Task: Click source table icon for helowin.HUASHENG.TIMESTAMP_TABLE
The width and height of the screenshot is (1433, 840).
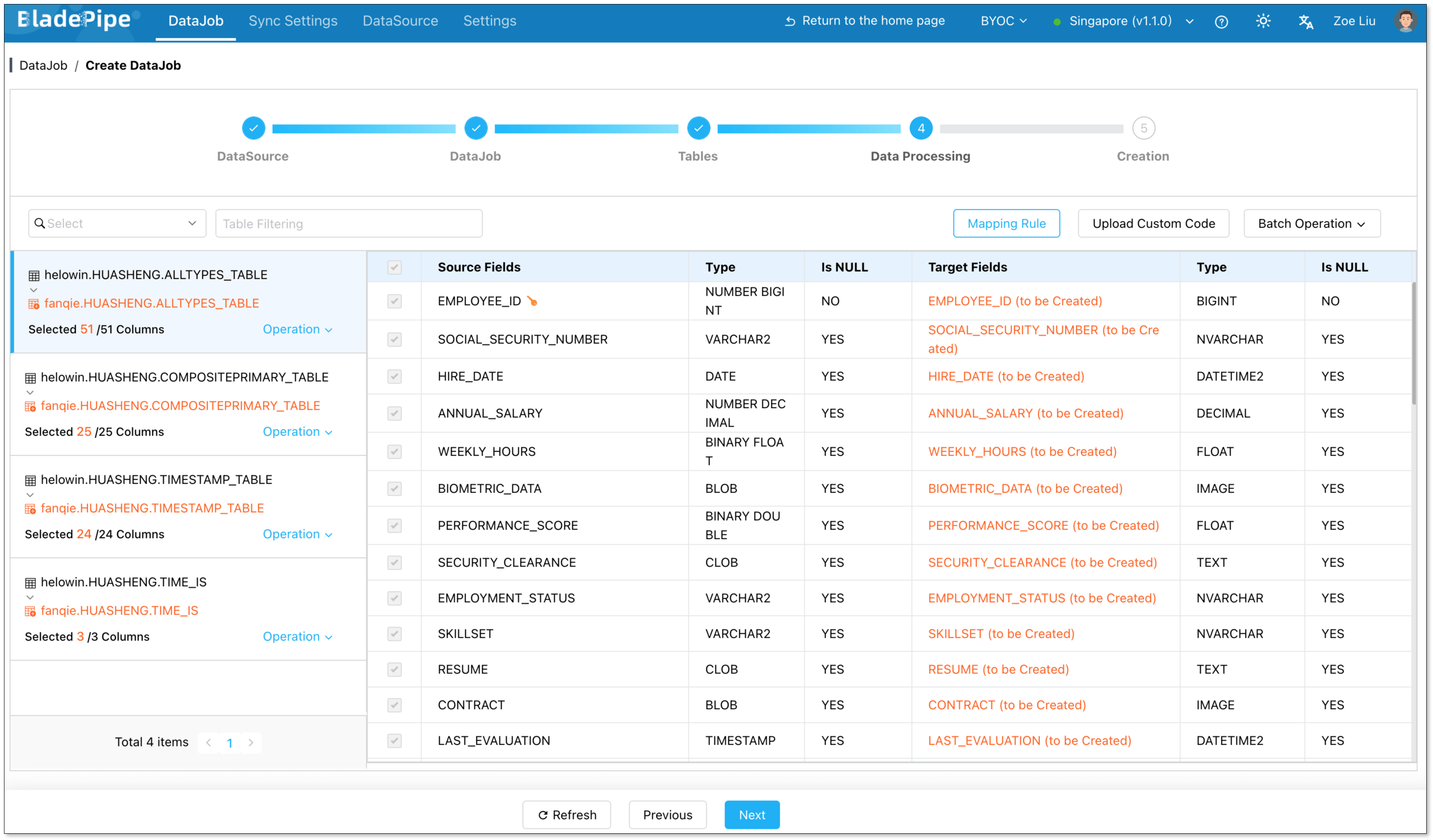Action: [30, 480]
